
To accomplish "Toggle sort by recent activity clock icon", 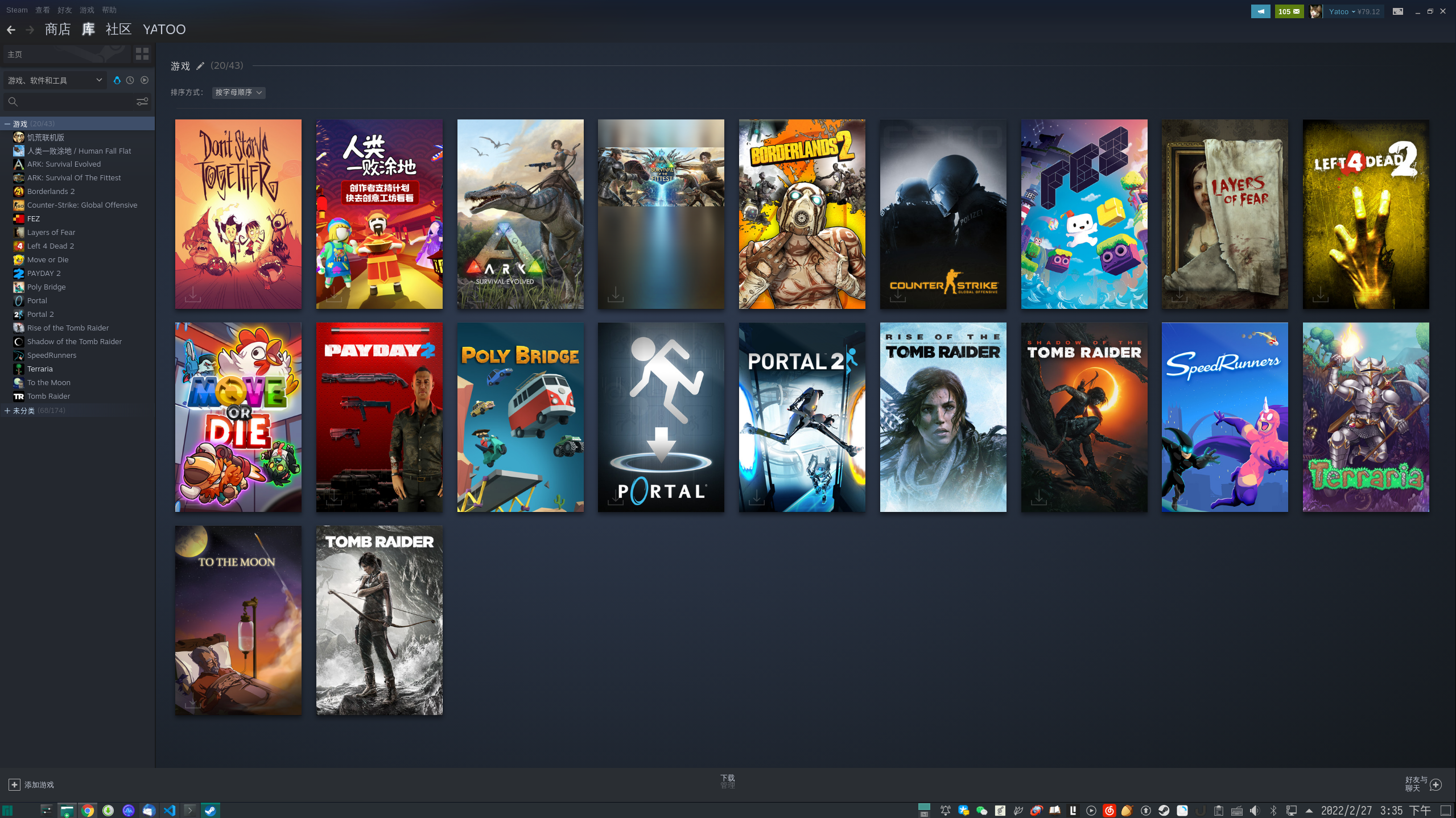I will (x=130, y=80).
